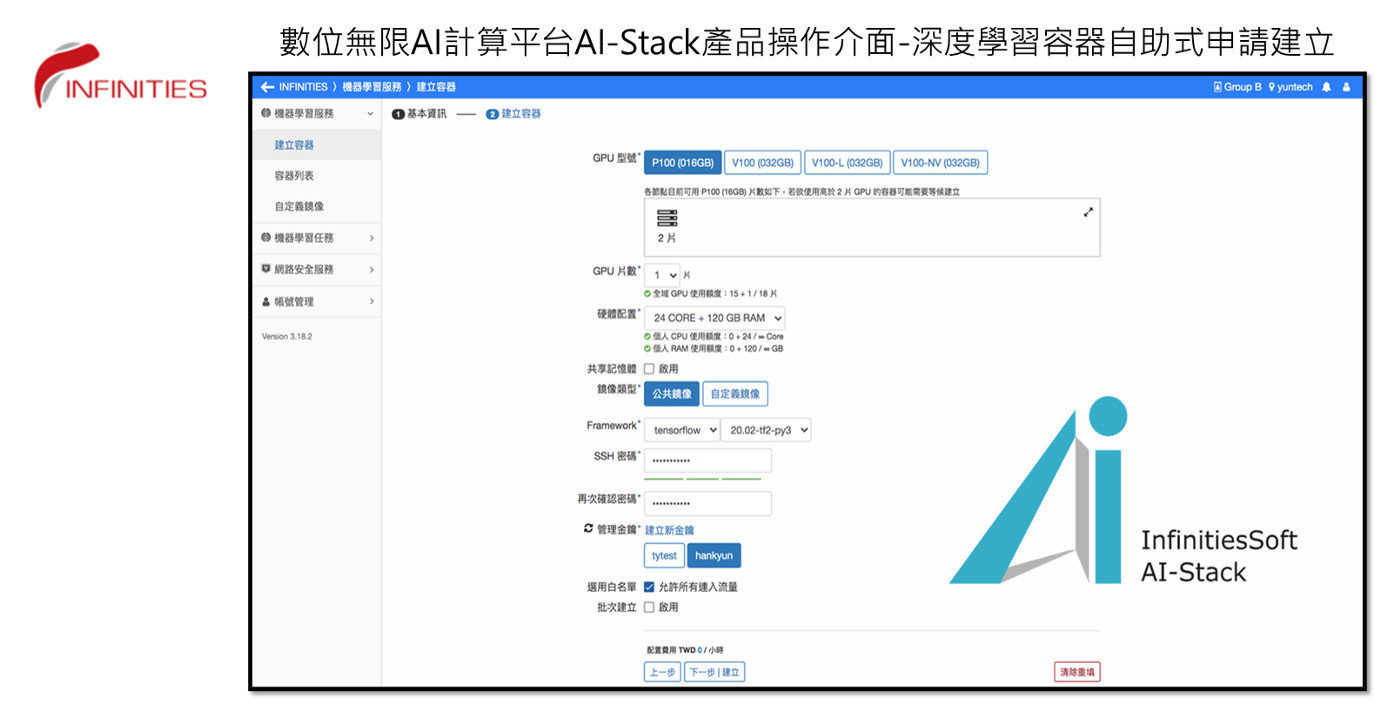Collapse the 機器學習服務 sidebar section
Image resolution: width=1400 pixels, height=710 pixels.
316,114
